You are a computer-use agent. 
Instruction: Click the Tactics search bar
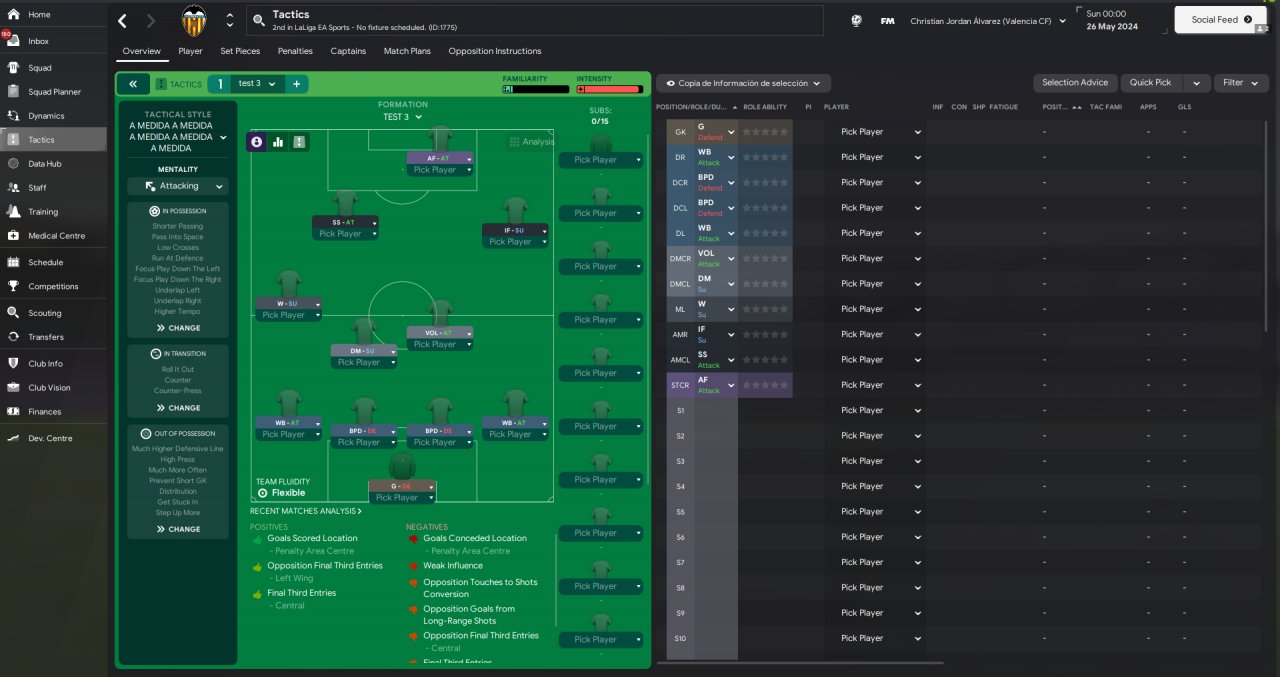pos(535,20)
